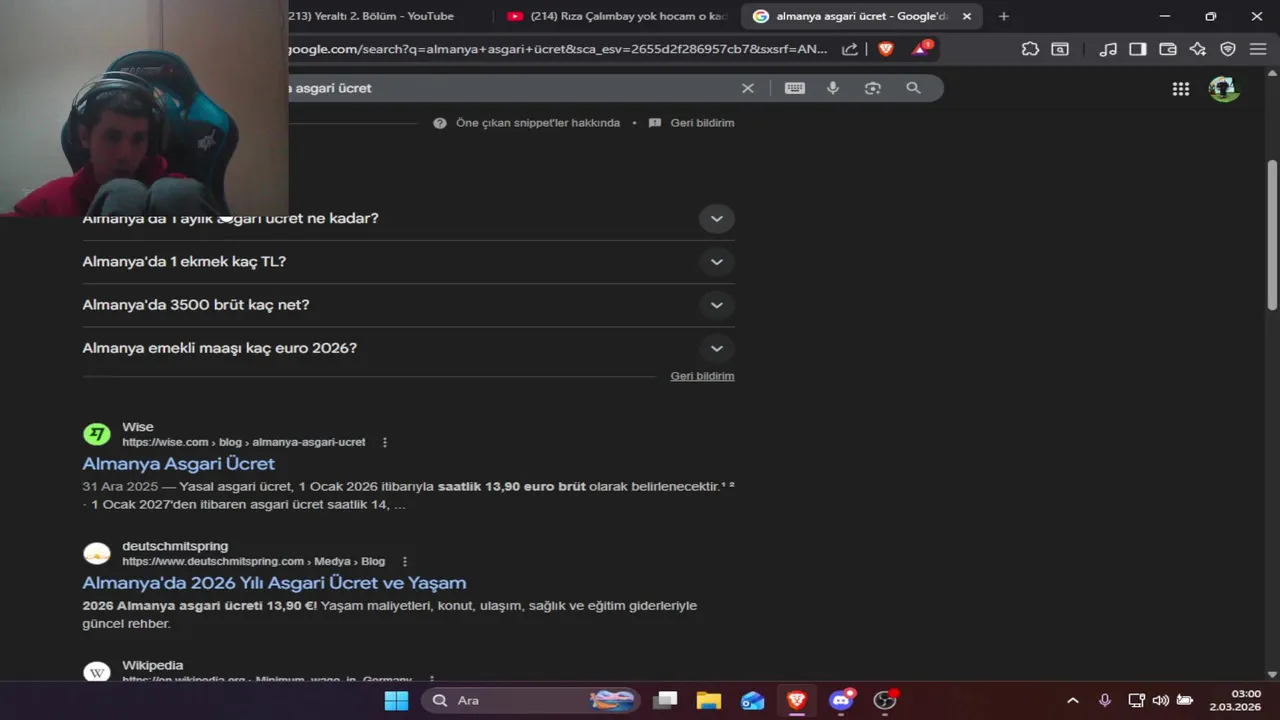Open Task View on the taskbar
The image size is (1280, 720).
665,700
